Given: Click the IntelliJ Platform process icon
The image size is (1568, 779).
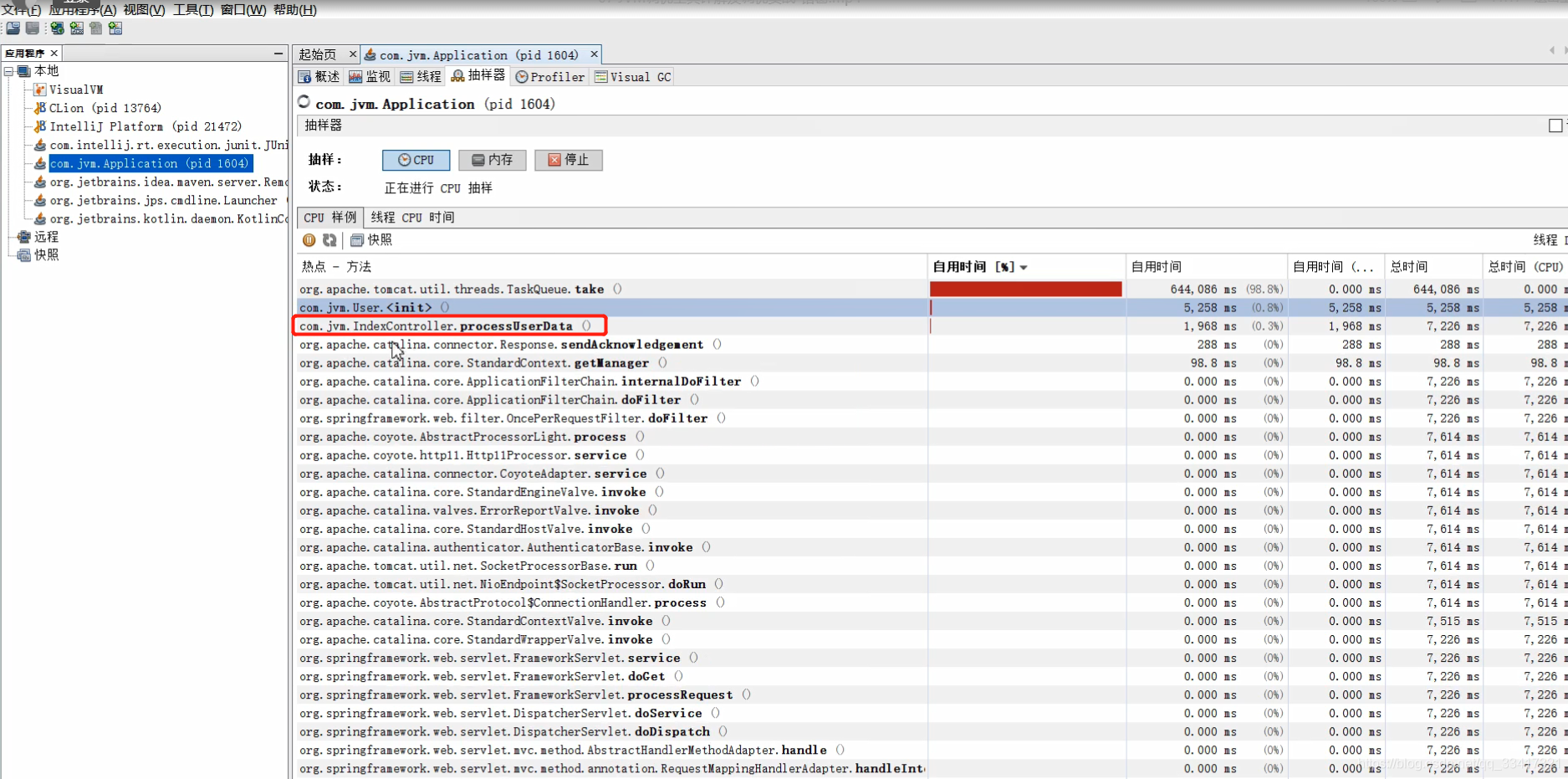Looking at the screenshot, I should coord(39,126).
